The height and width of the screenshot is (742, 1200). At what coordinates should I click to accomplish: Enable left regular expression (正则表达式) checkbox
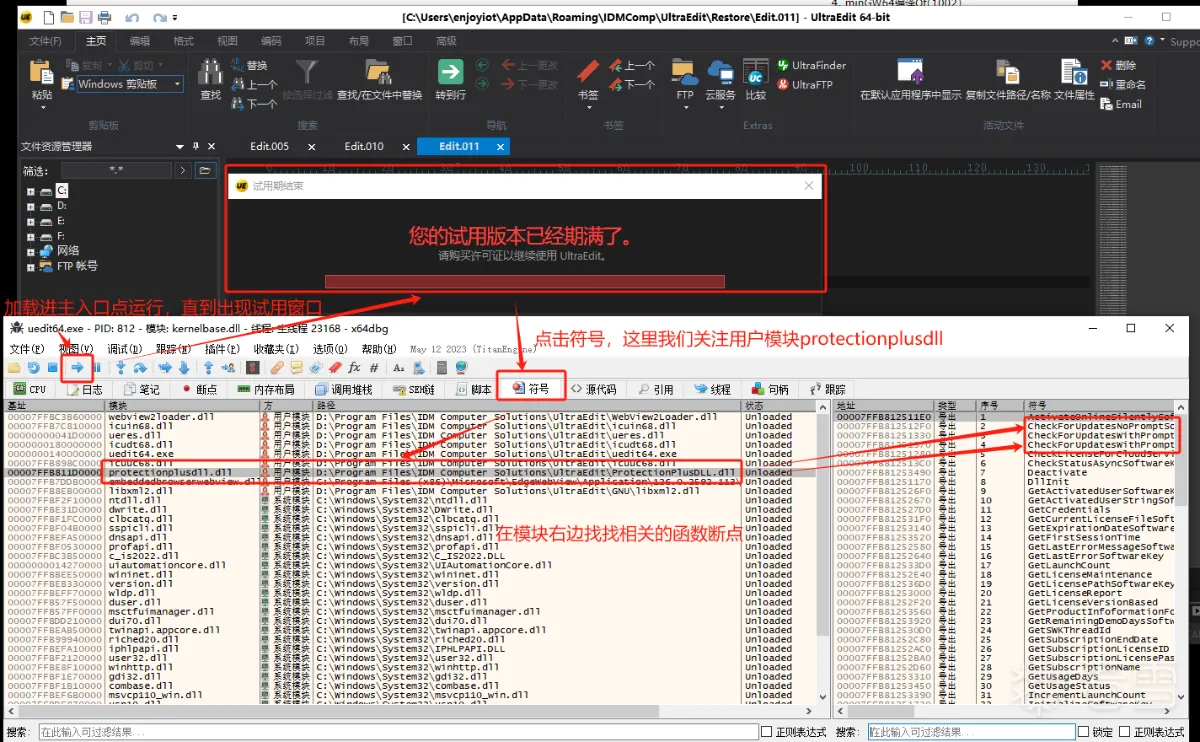pos(767,732)
